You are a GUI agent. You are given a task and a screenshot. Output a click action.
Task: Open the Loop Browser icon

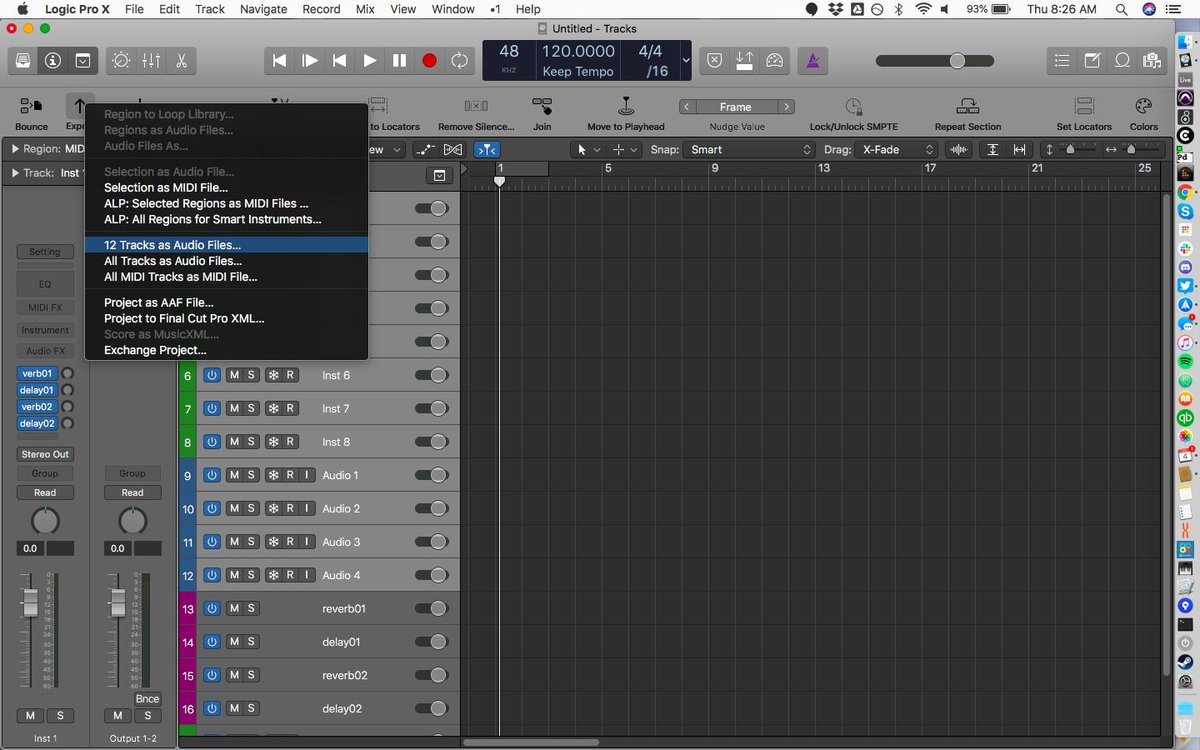pos(1123,60)
